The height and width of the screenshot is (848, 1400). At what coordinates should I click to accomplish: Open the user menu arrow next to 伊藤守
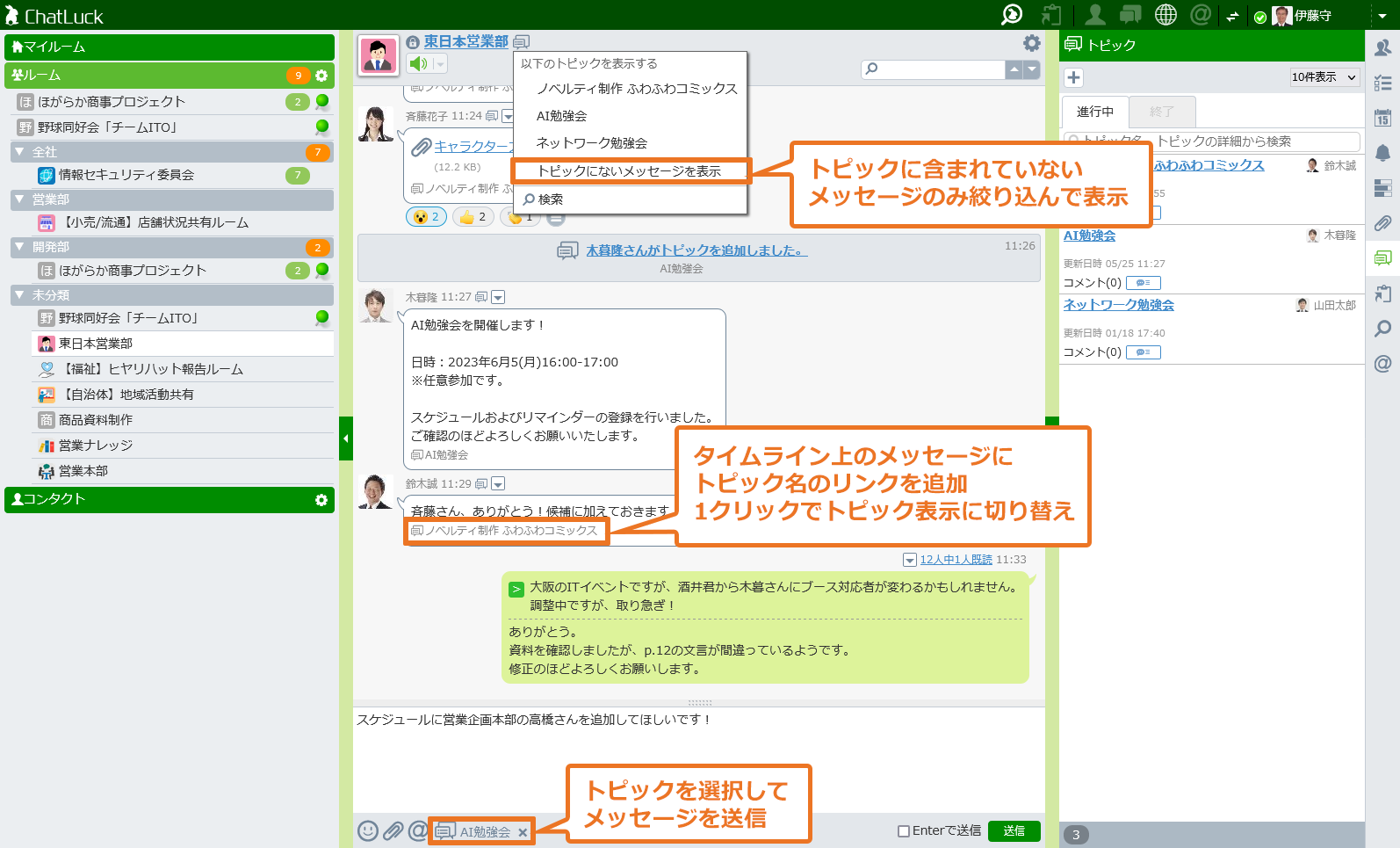pos(1382,16)
